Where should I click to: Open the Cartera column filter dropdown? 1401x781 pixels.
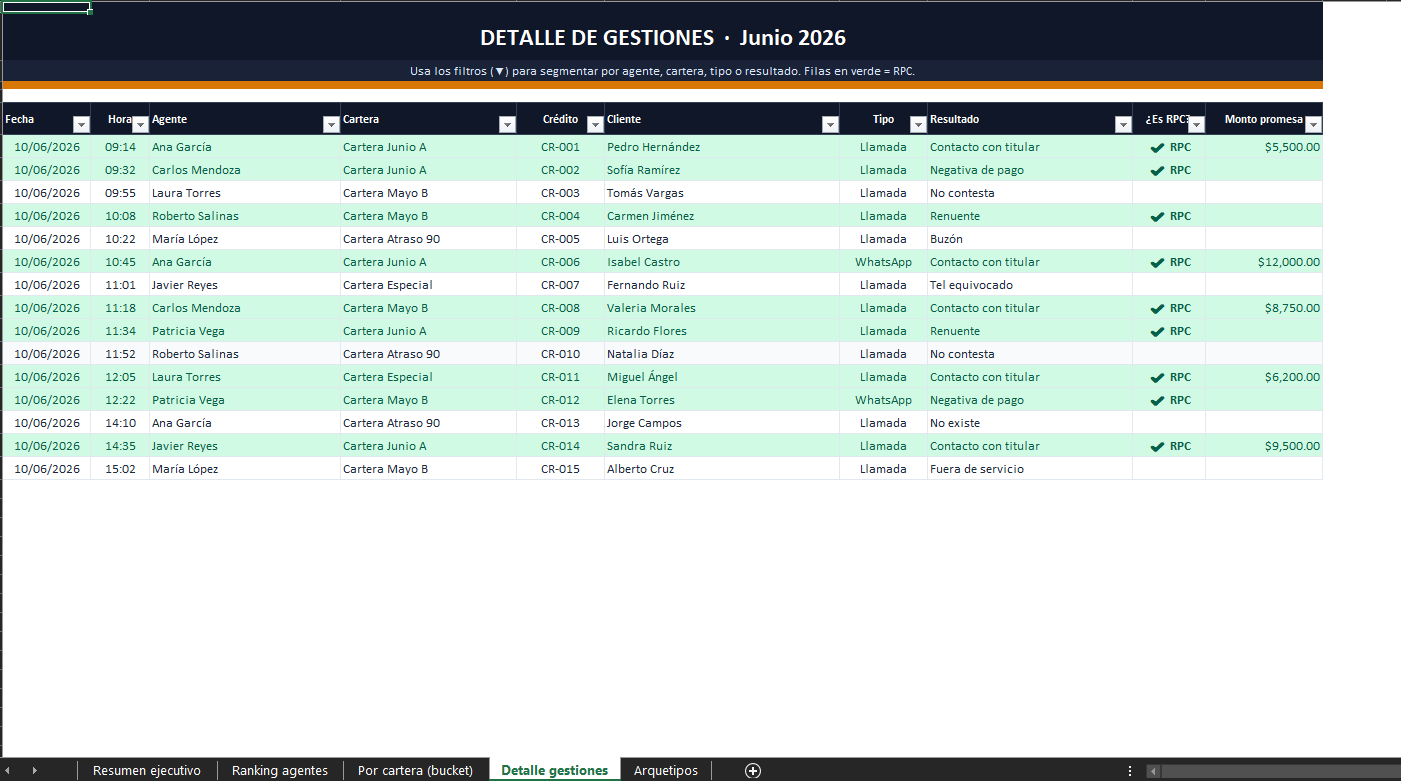tap(507, 125)
